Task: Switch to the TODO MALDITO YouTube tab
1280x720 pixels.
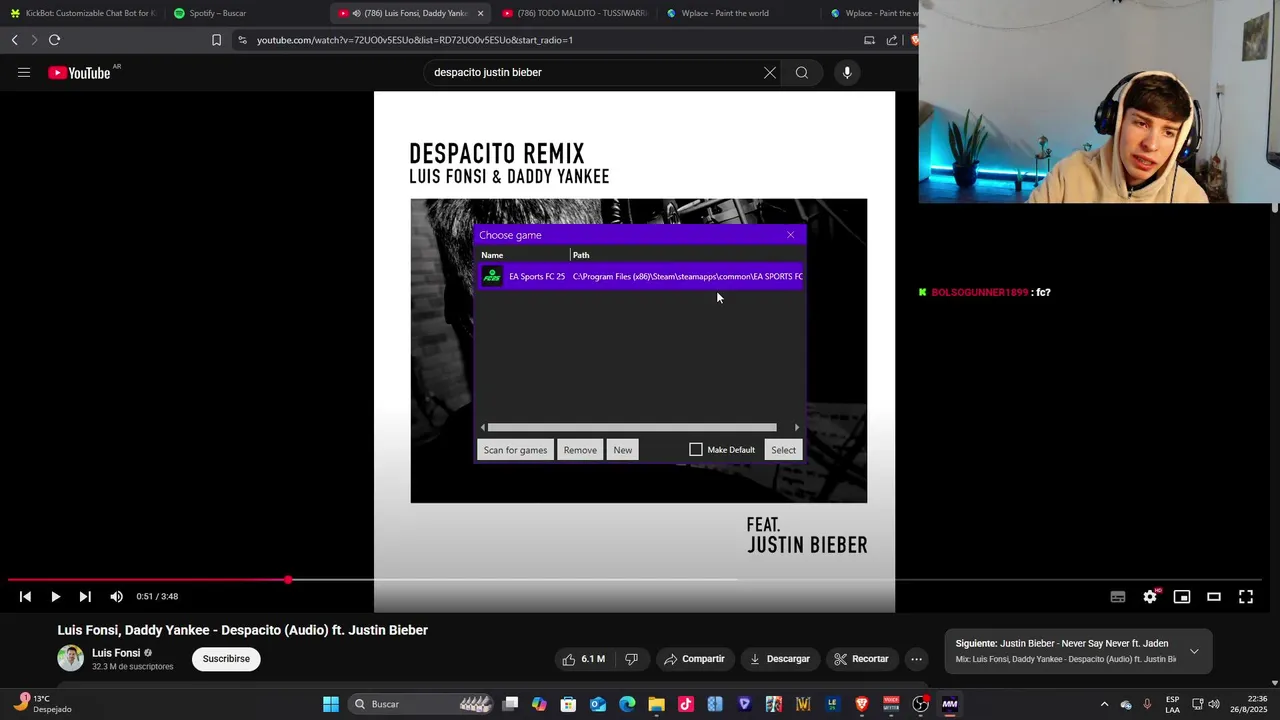Action: 573,13
